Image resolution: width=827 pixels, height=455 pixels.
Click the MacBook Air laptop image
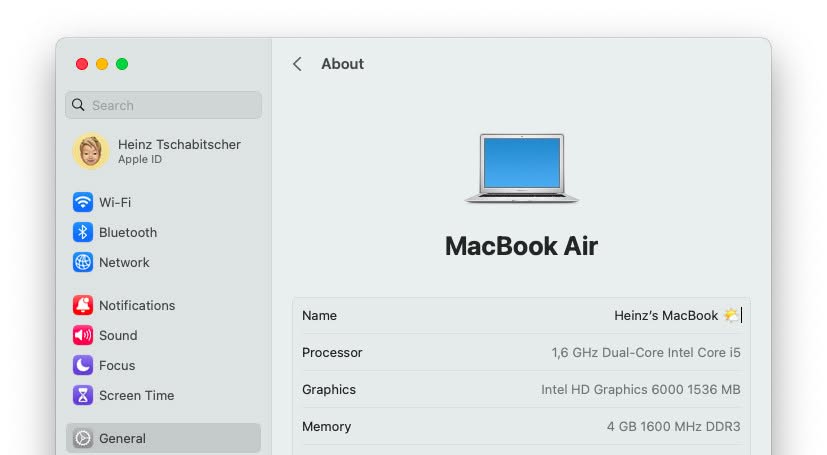(522, 168)
